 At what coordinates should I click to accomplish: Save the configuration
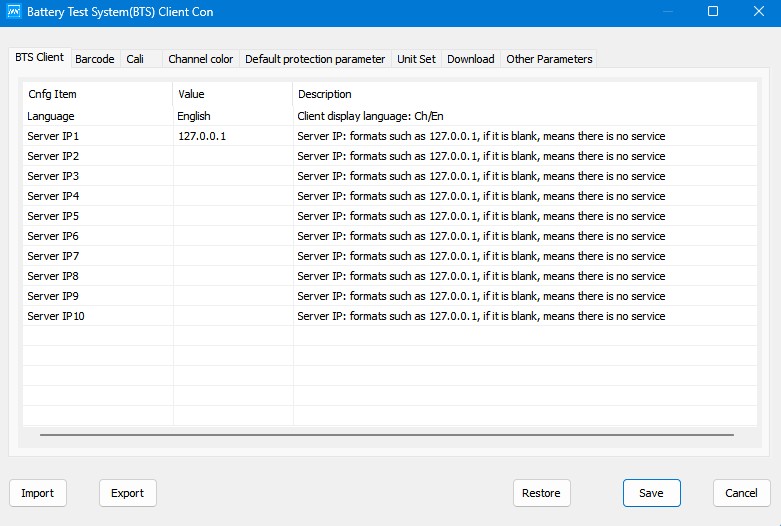651,493
